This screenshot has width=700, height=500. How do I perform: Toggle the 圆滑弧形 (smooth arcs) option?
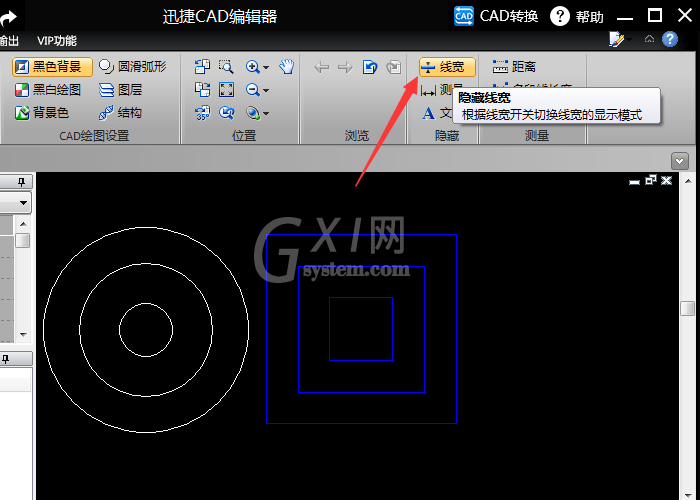coord(132,67)
